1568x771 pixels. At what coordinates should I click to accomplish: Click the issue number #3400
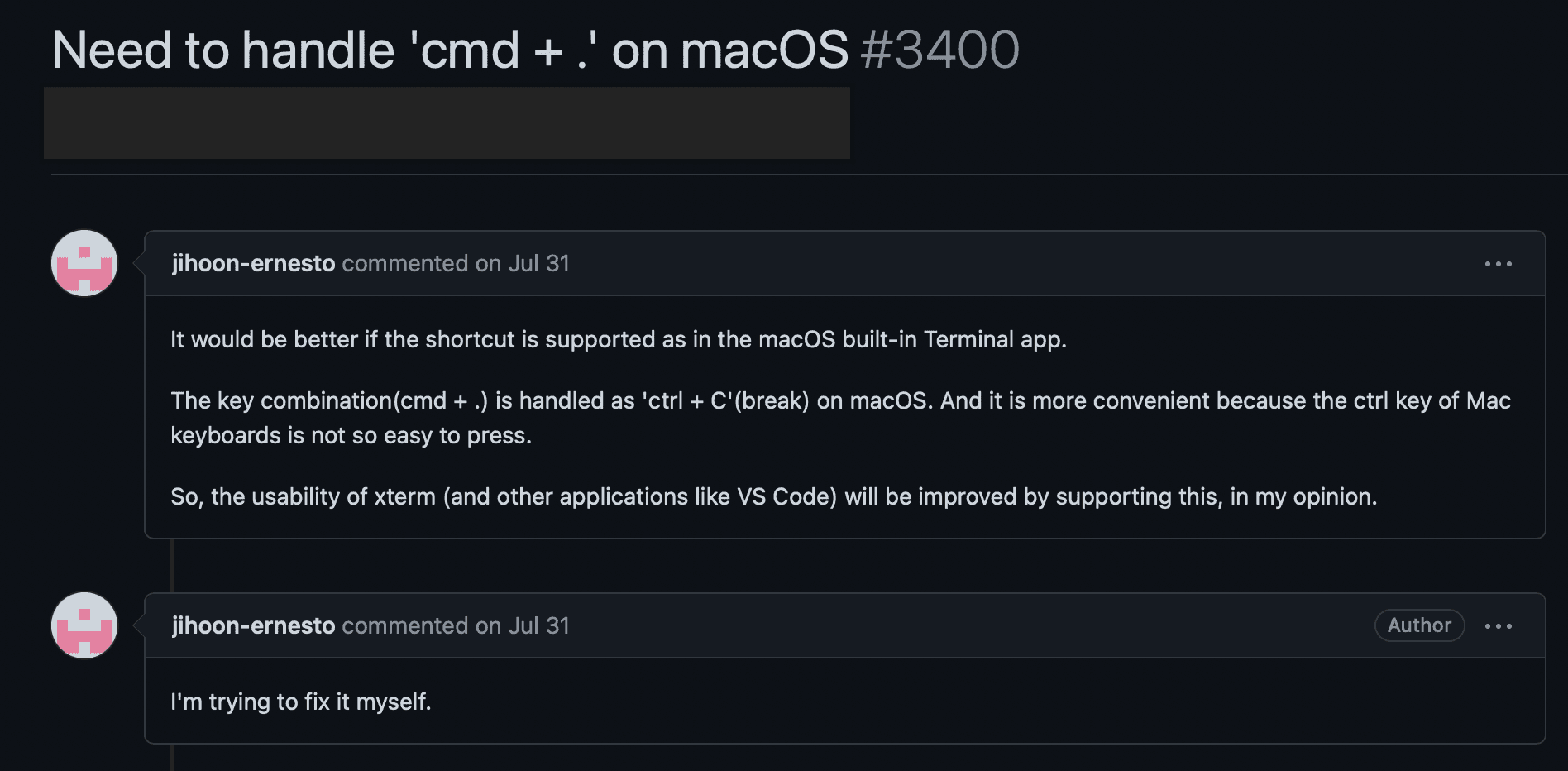[x=939, y=50]
